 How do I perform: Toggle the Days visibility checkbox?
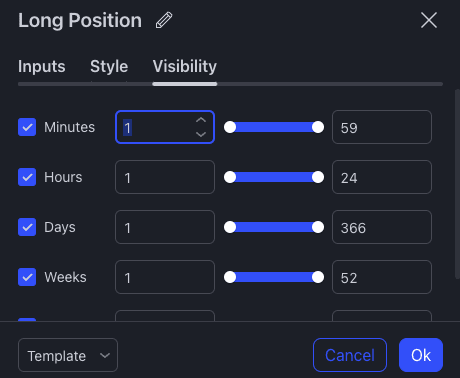coord(27,227)
